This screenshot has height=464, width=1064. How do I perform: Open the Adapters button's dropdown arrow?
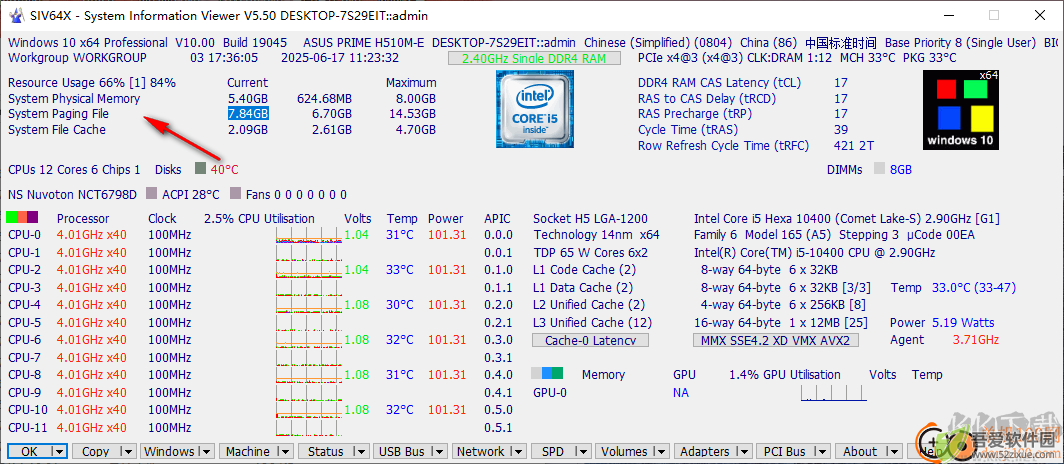click(x=743, y=452)
